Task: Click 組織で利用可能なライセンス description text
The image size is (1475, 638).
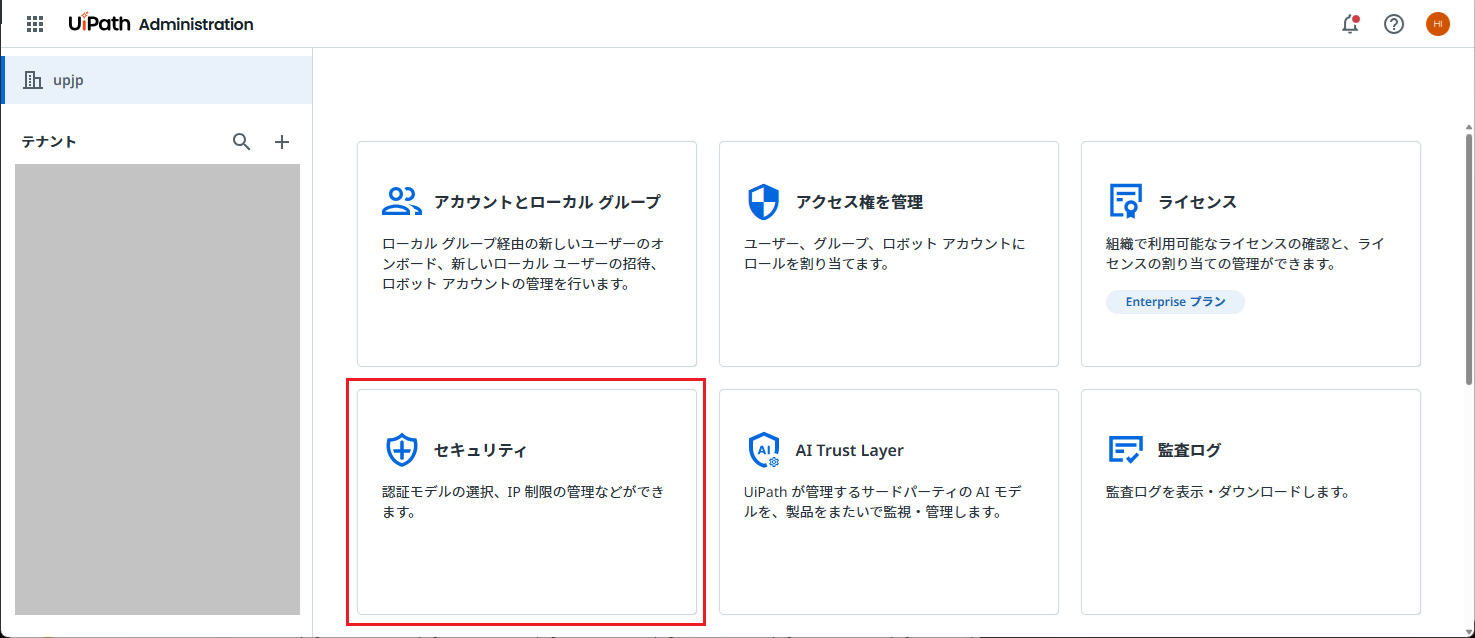Action: tap(1245, 254)
